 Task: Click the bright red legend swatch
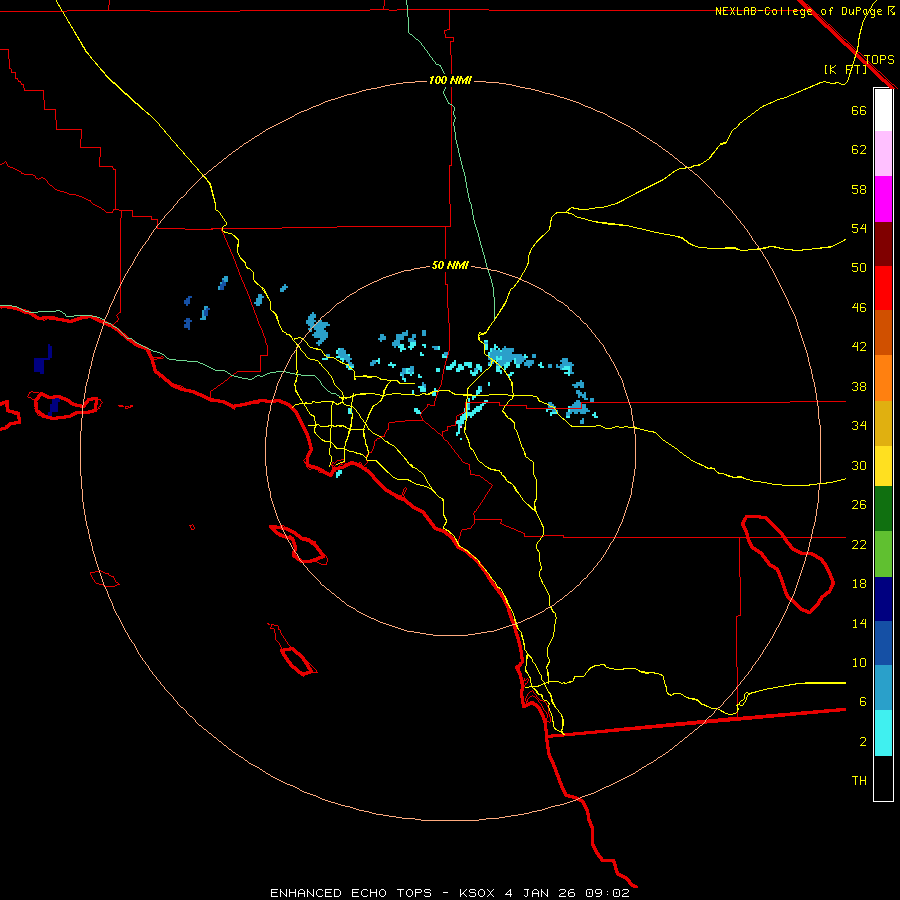pyautogui.click(x=883, y=288)
